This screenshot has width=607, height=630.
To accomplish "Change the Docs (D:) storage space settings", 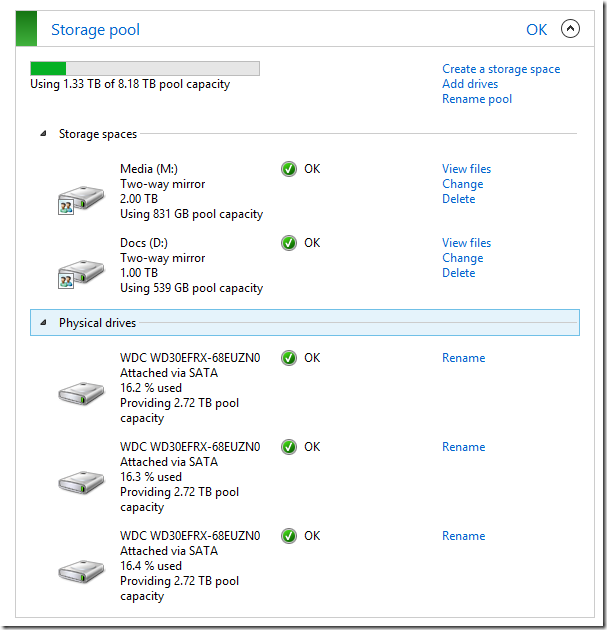I will pos(462,258).
